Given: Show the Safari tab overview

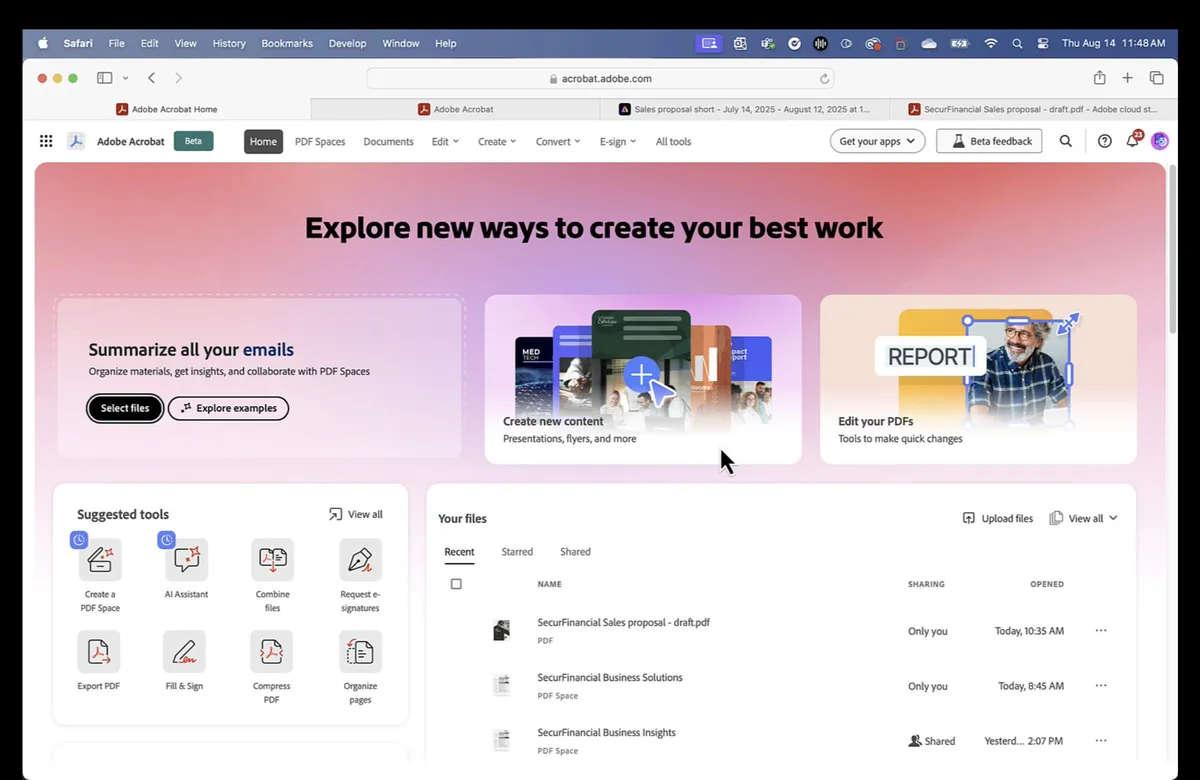Looking at the screenshot, I should [x=1156, y=78].
